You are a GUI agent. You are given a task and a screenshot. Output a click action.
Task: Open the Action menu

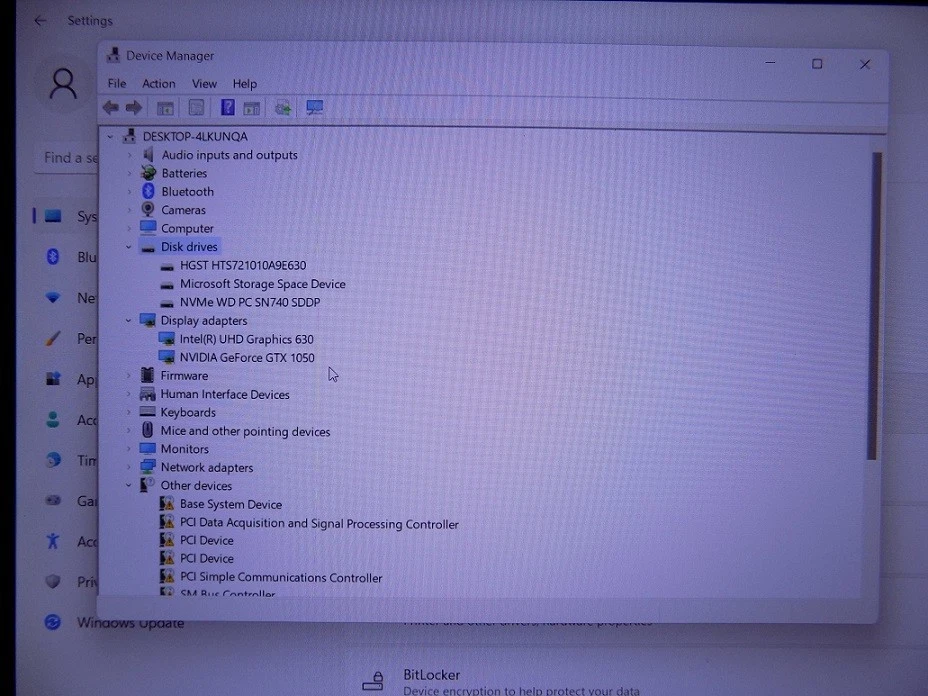tap(158, 84)
